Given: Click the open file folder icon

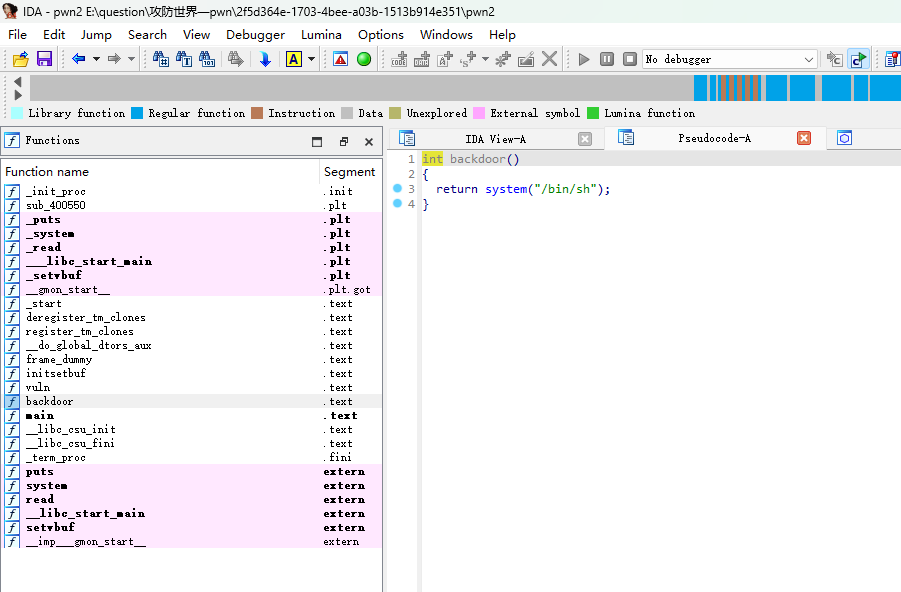Looking at the screenshot, I should [x=20, y=59].
